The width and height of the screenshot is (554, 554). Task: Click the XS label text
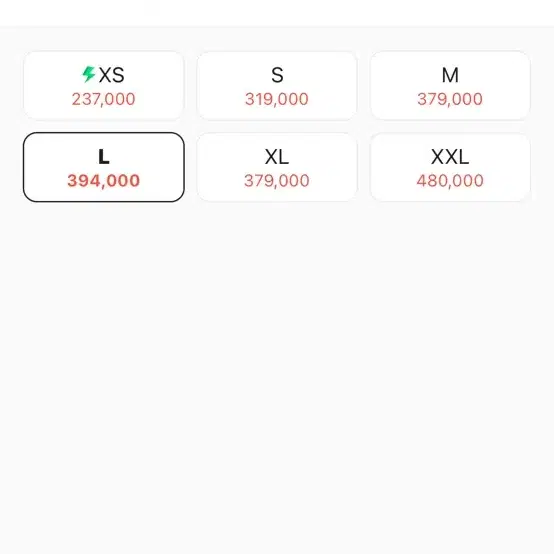112,75
